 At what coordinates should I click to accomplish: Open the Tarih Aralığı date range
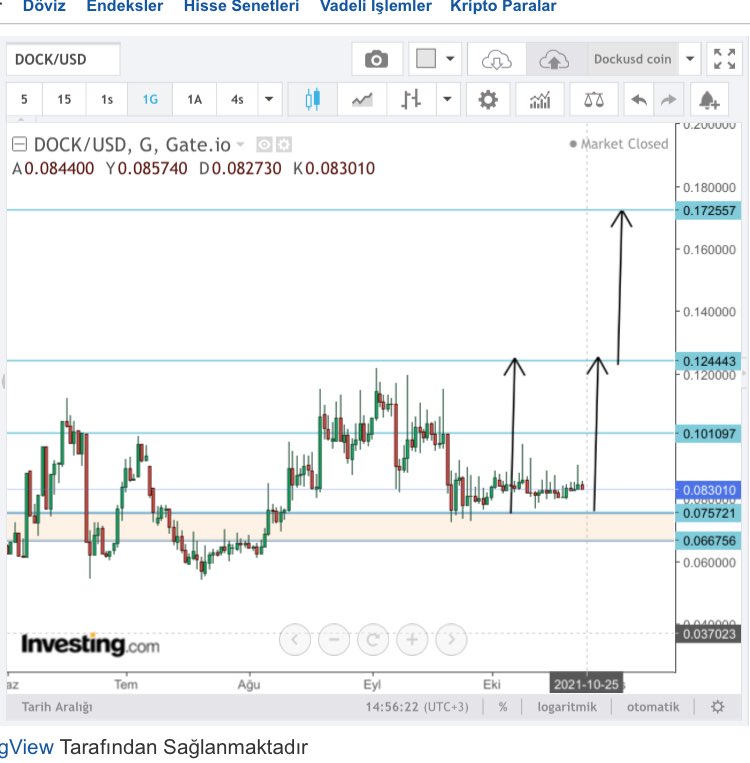point(57,707)
